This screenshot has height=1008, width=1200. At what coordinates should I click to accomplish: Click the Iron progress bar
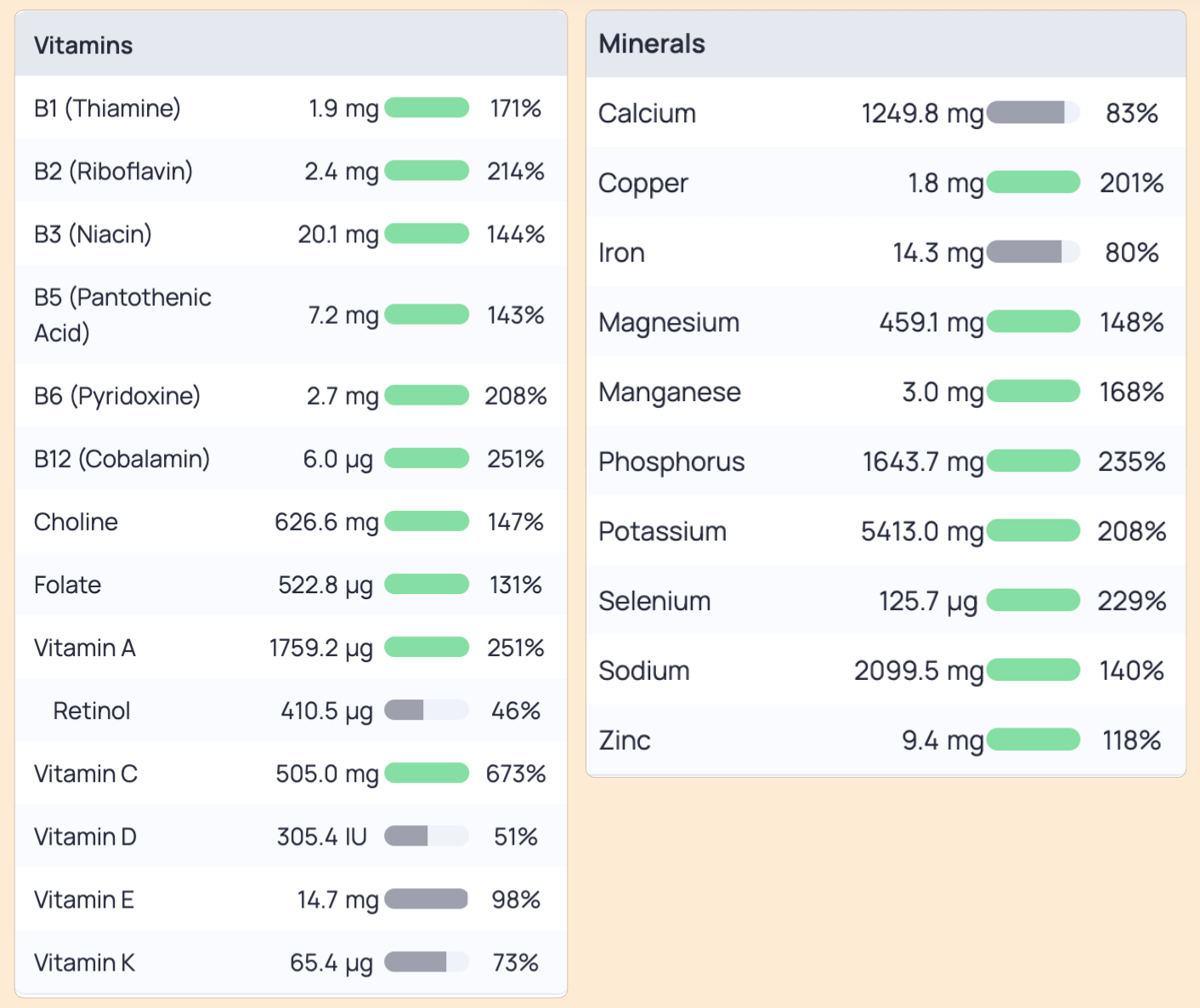[x=1033, y=252]
